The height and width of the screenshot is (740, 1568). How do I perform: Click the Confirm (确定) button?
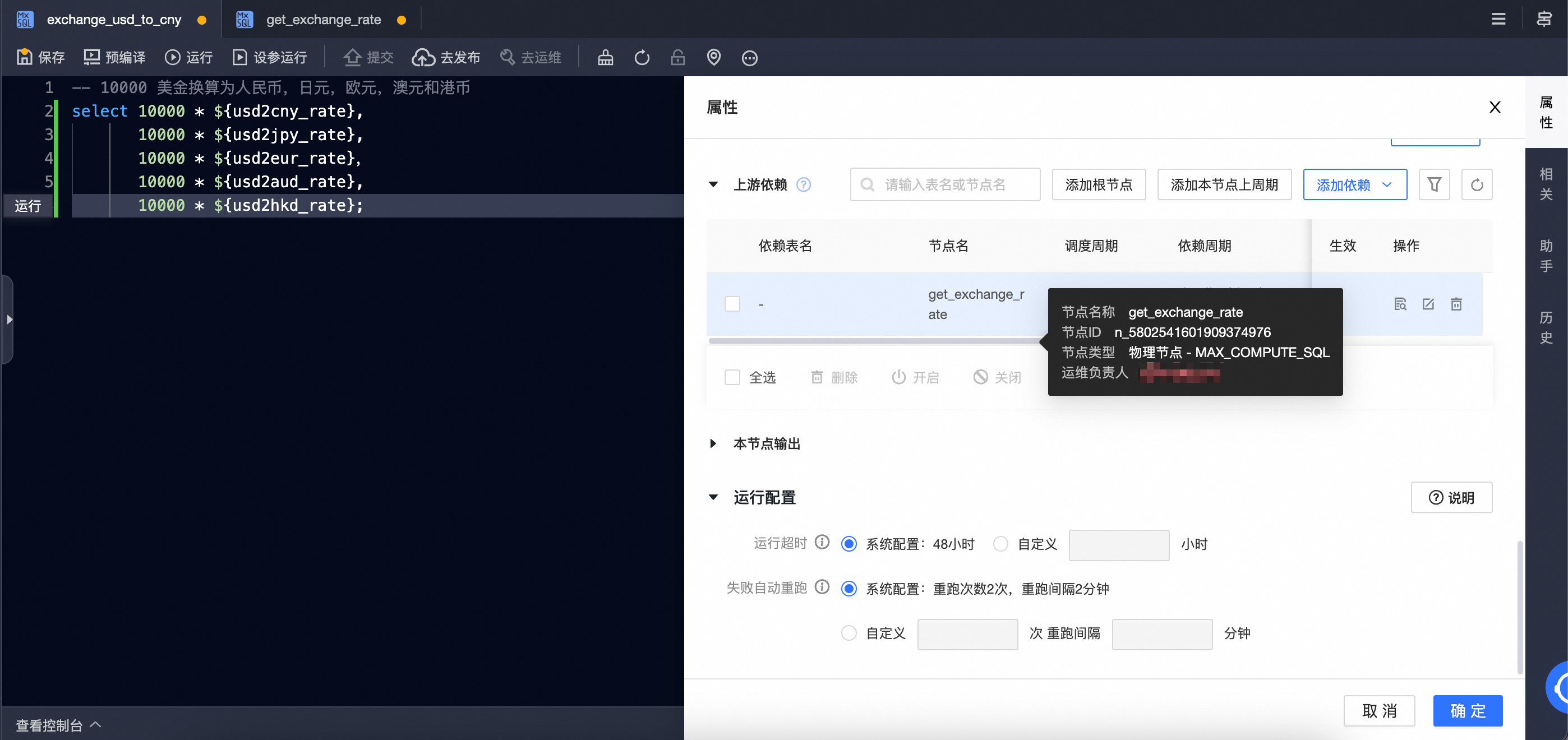(x=1467, y=710)
